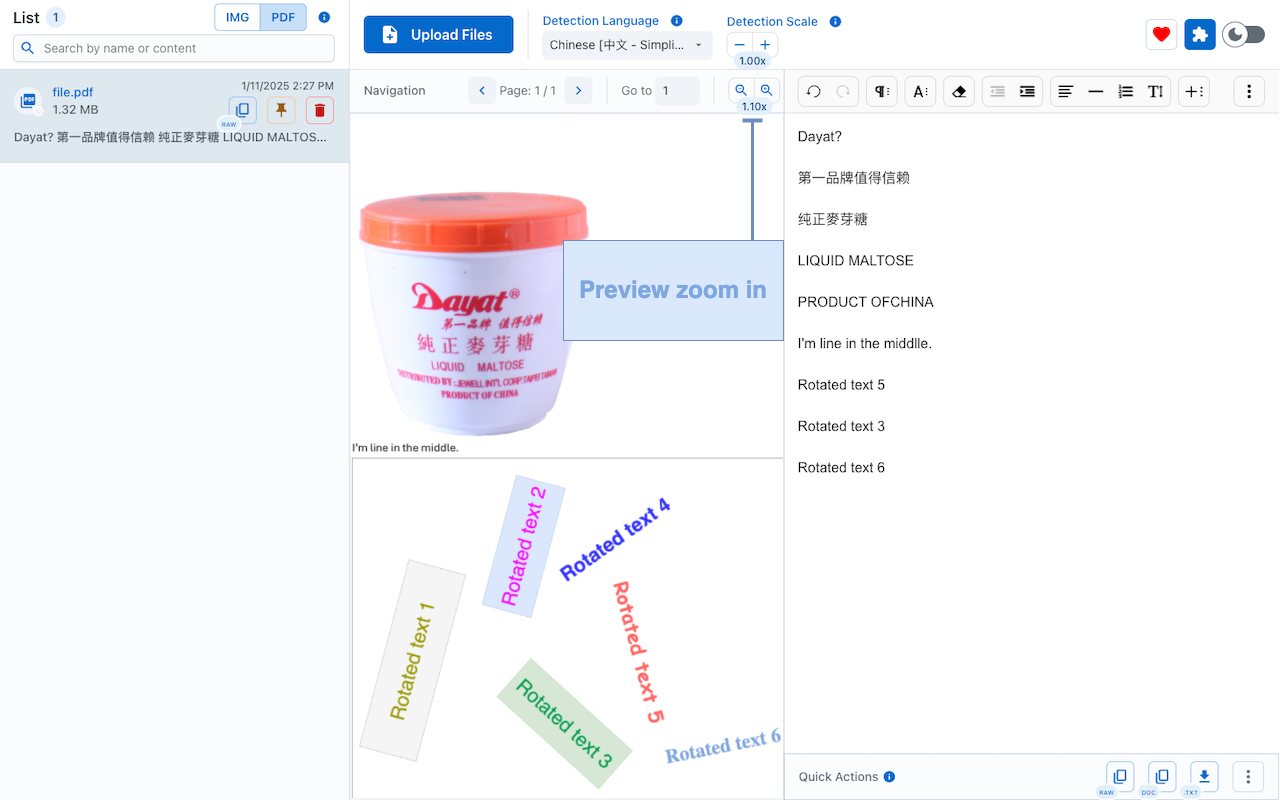1280x800 pixels.
Task: Click the Upload Files button
Action: coord(438,34)
